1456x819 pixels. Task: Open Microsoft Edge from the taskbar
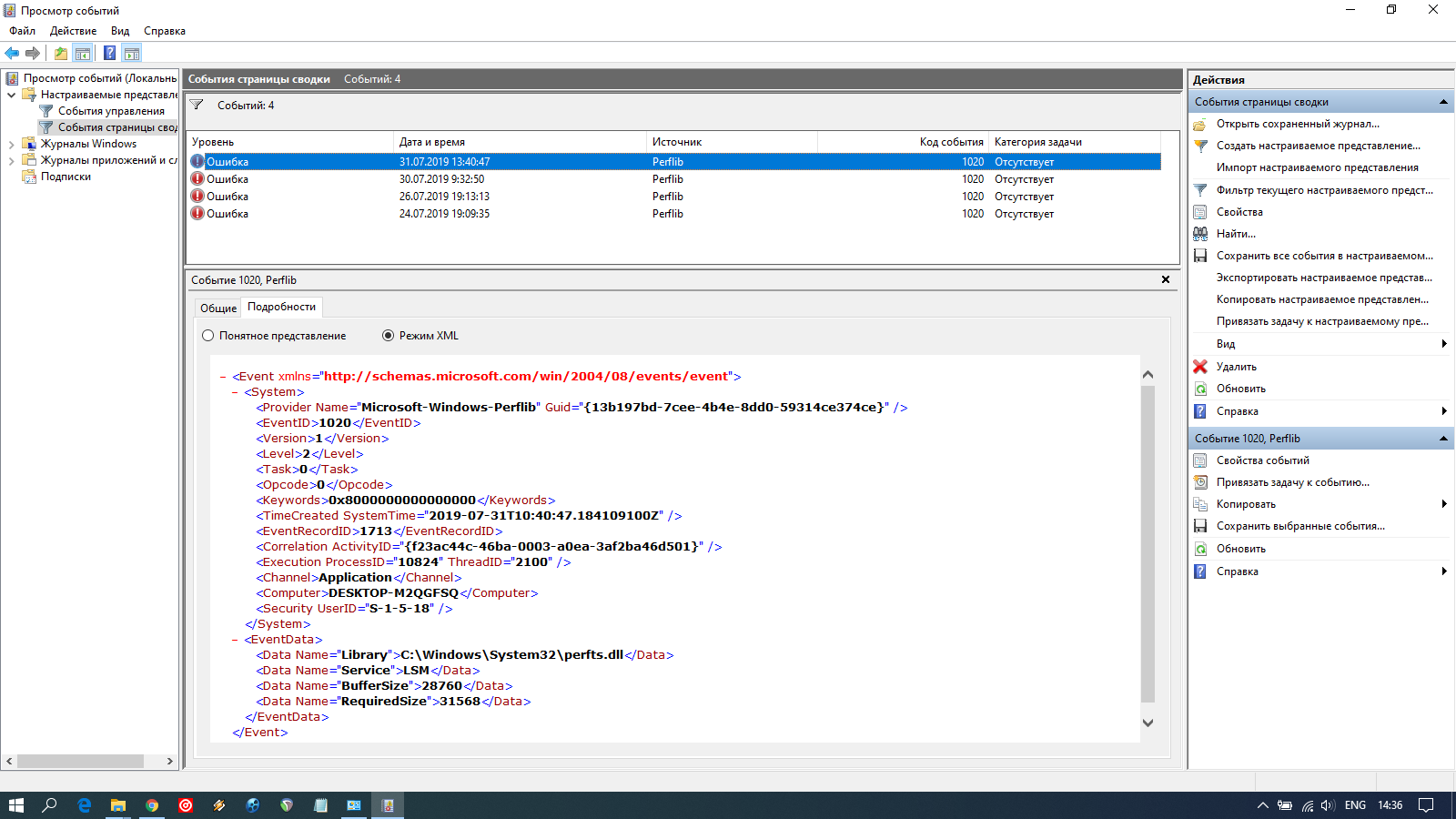point(85,805)
